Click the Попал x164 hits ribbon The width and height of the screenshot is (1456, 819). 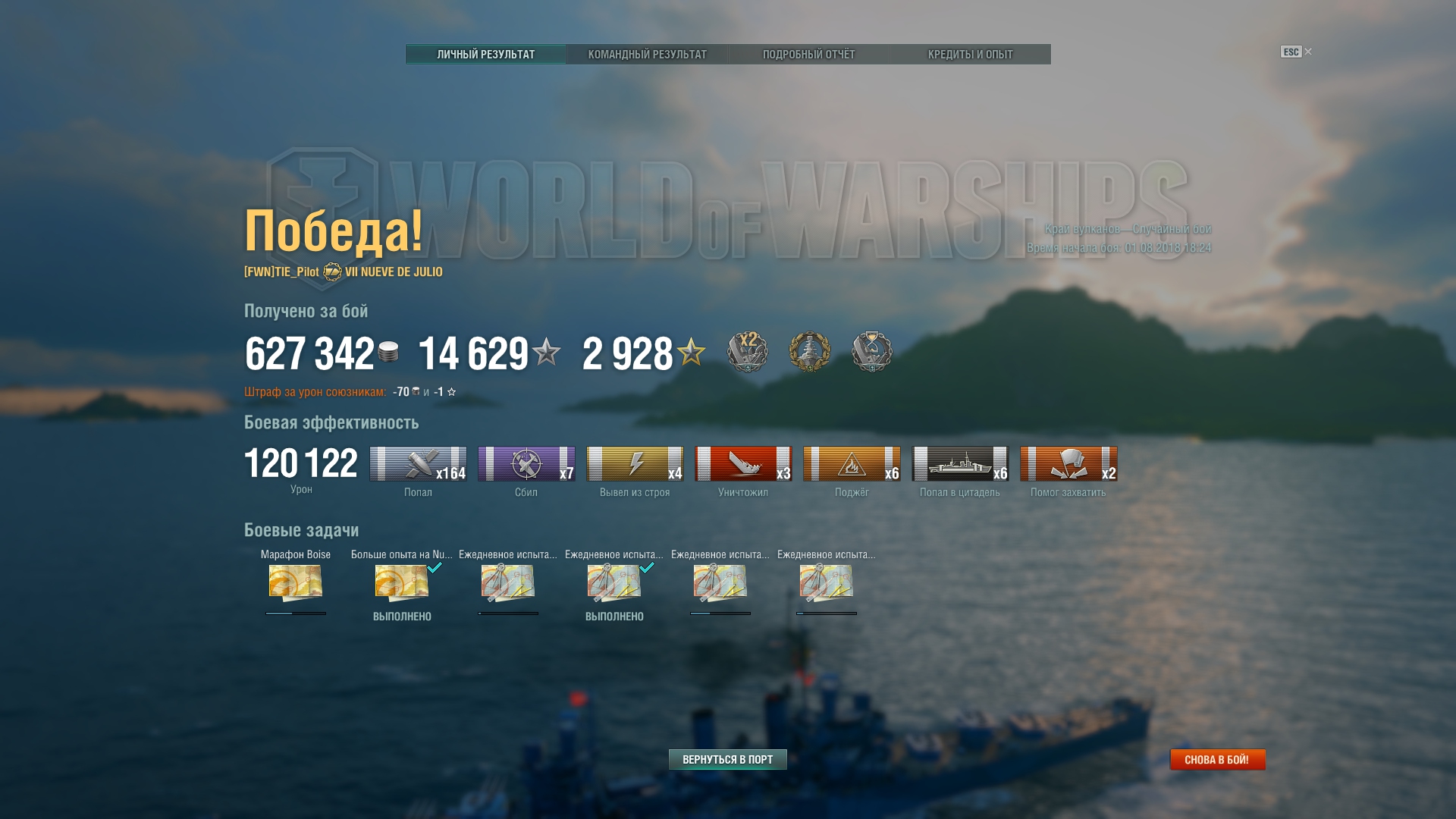tap(418, 463)
